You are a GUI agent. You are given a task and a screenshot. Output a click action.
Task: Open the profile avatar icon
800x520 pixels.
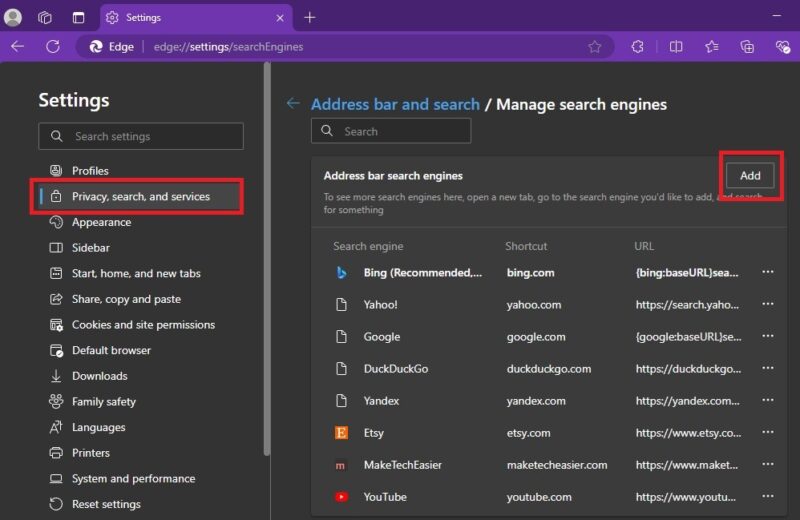(13, 17)
